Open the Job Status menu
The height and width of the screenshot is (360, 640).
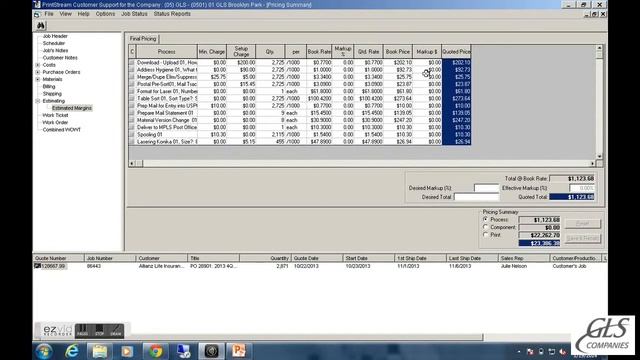point(134,14)
